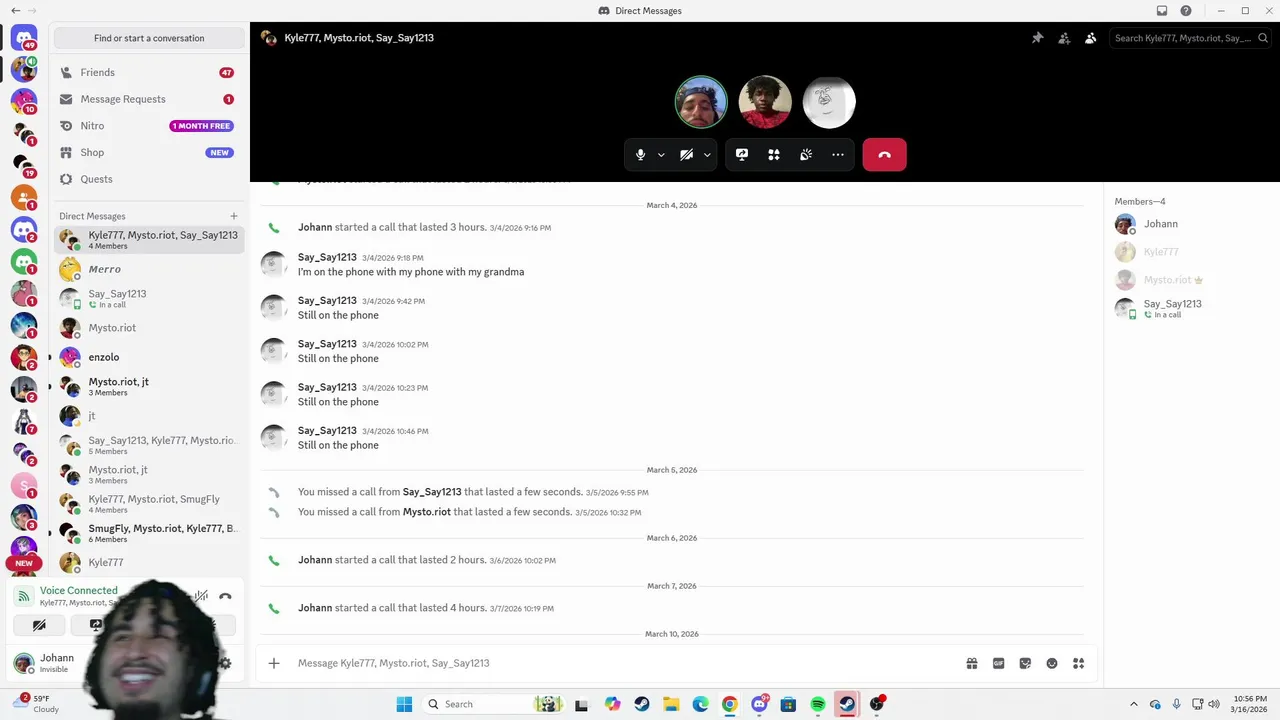Open the help icon in title bar
1280x720 pixels.
click(1186, 11)
